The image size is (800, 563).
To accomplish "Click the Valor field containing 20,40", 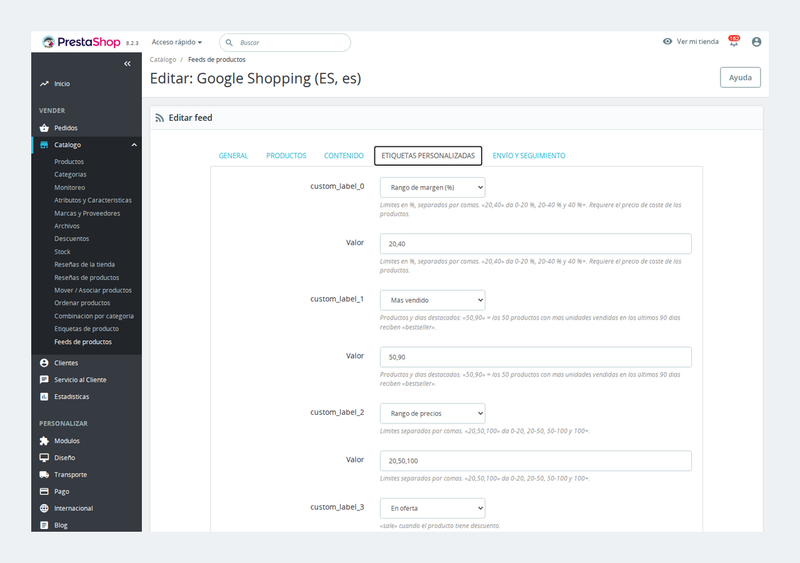I will (x=536, y=244).
